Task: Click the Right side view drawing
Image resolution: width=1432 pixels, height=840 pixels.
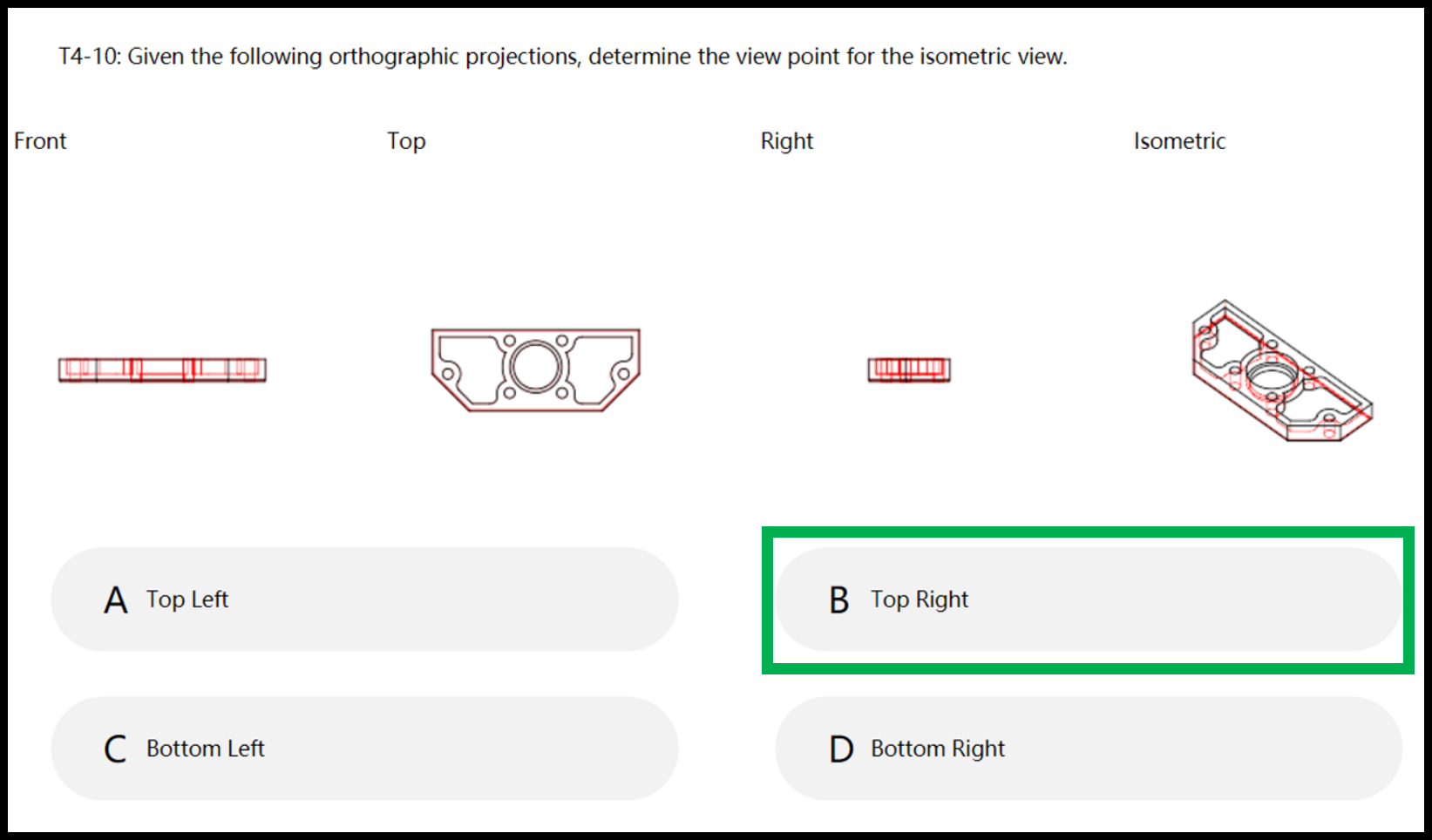Action: (x=909, y=369)
